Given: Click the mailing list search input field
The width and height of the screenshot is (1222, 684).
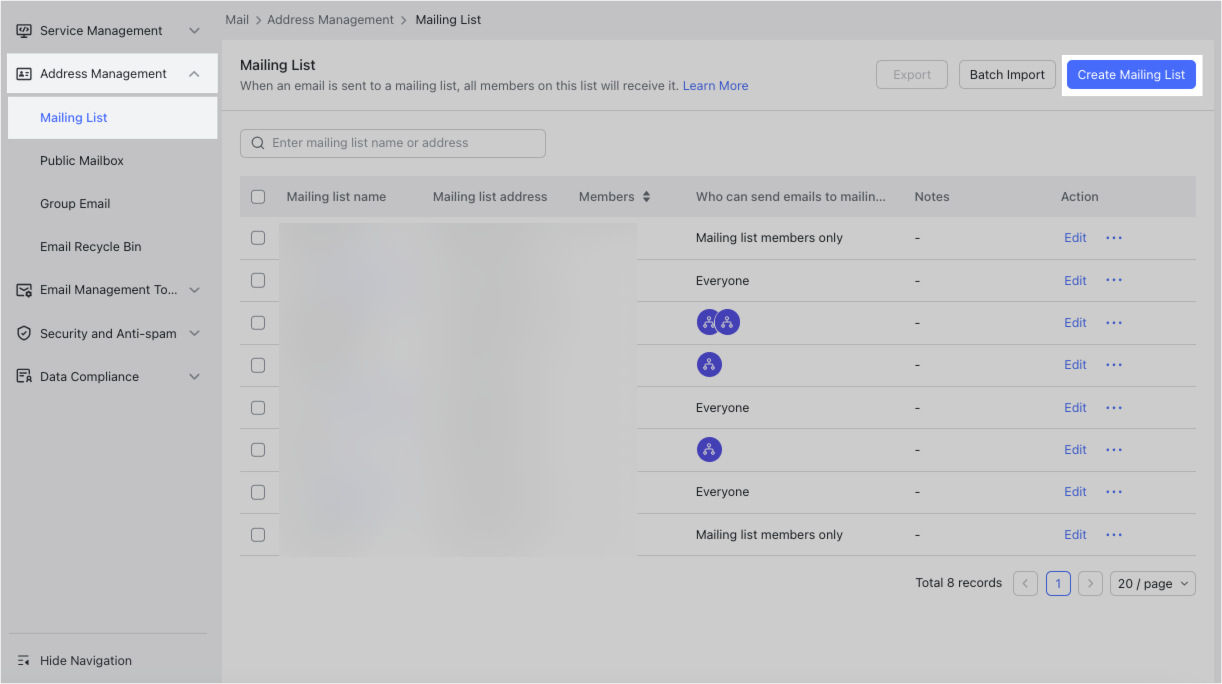Looking at the screenshot, I should [x=400, y=143].
